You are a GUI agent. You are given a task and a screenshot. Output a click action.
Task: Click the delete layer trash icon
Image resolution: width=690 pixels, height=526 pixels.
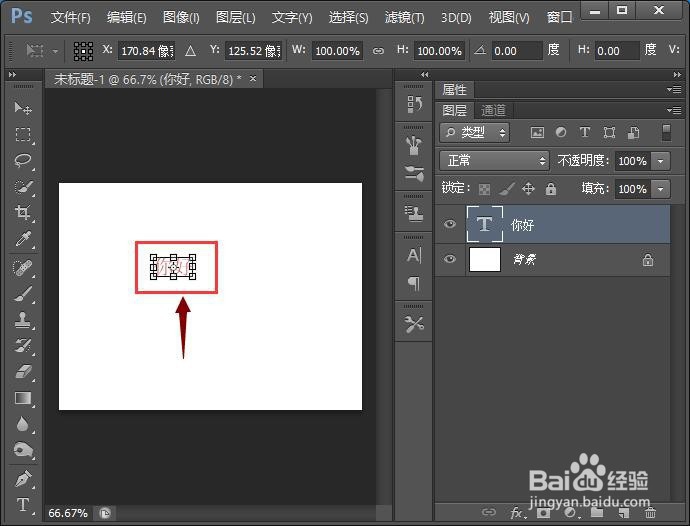[x=650, y=513]
